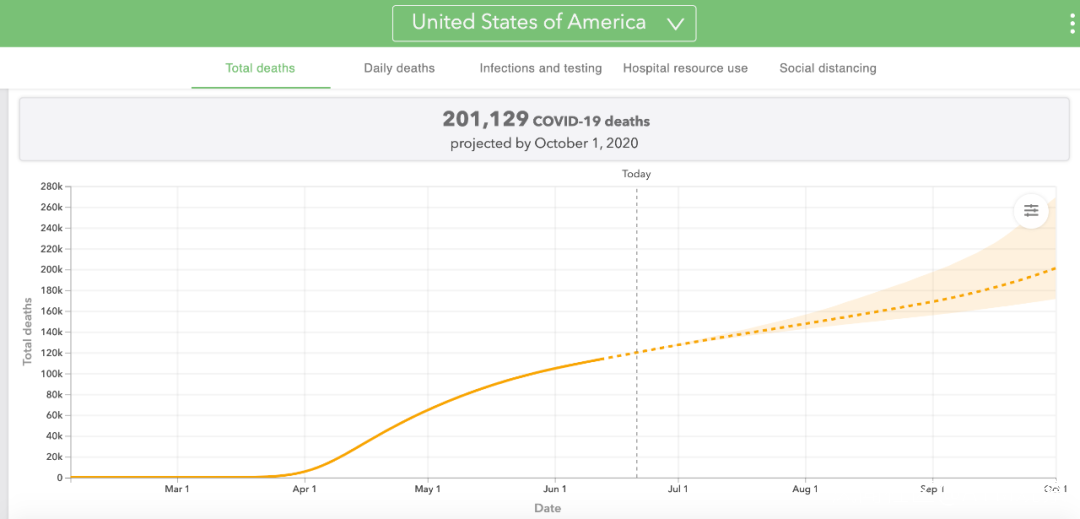1080x519 pixels.
Task: Go to Hospital resource use tab
Action: click(685, 68)
